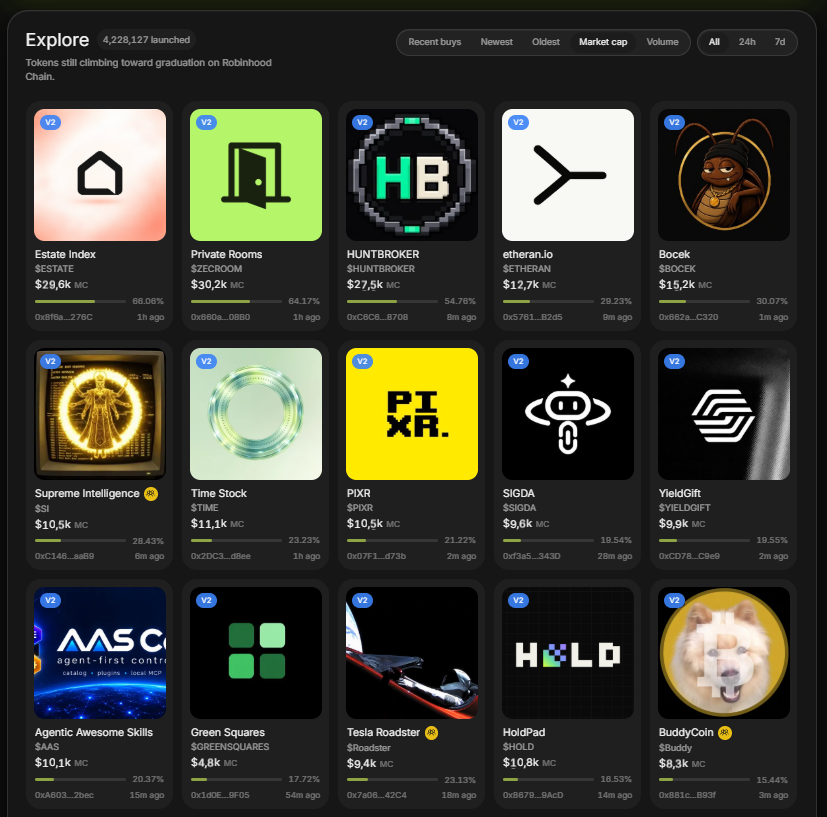The width and height of the screenshot is (827, 817).
Task: Click contract address 0x2DC3...d8ee
Action: tap(220, 556)
